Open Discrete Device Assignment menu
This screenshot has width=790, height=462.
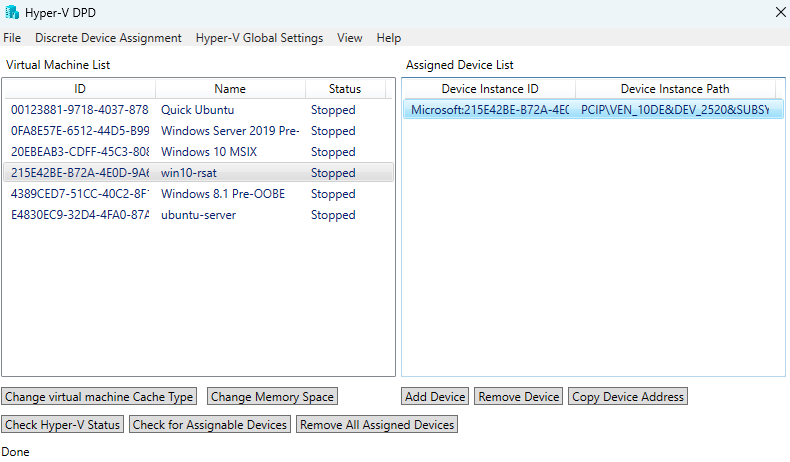tap(108, 38)
